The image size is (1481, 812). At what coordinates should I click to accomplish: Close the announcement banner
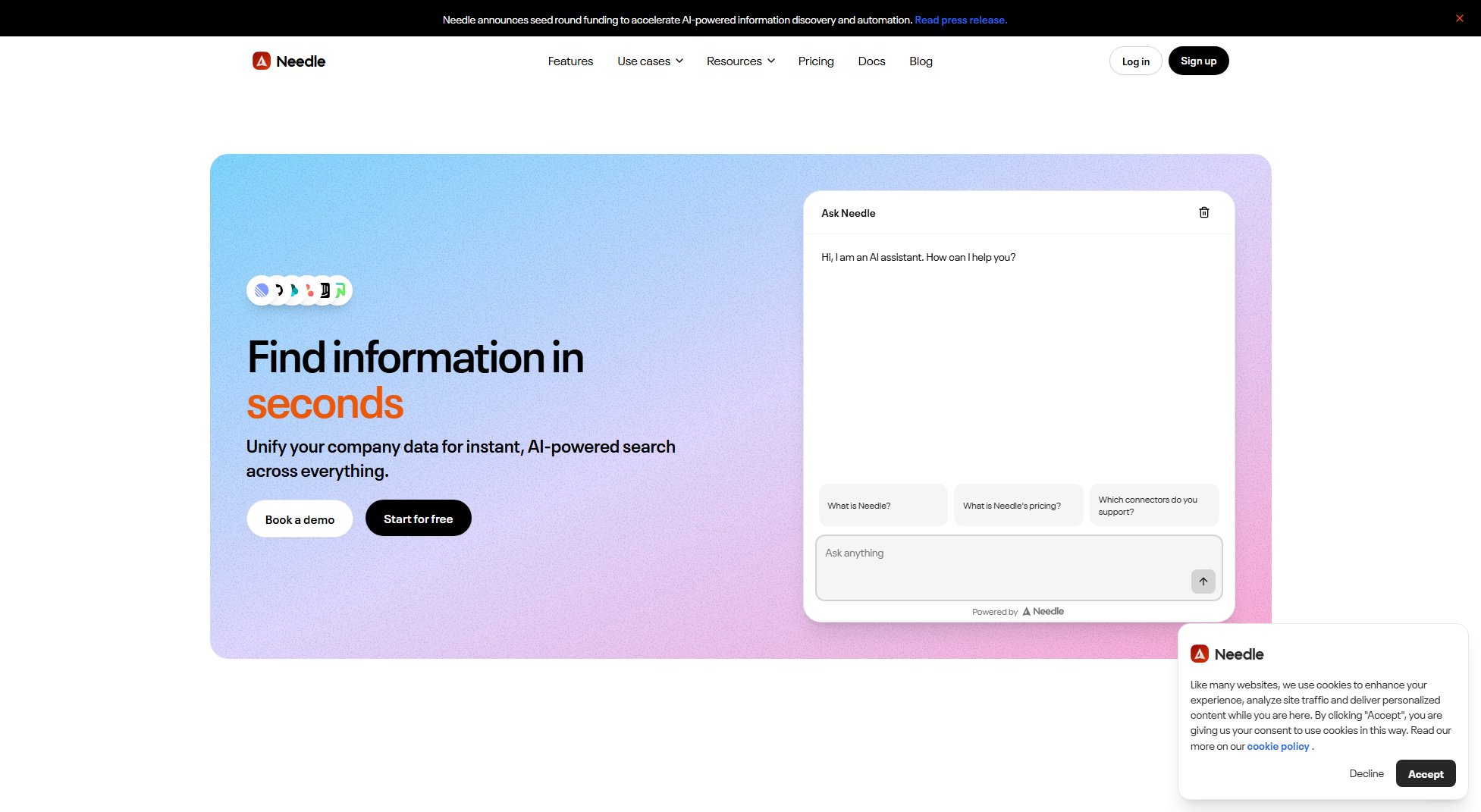1459,18
